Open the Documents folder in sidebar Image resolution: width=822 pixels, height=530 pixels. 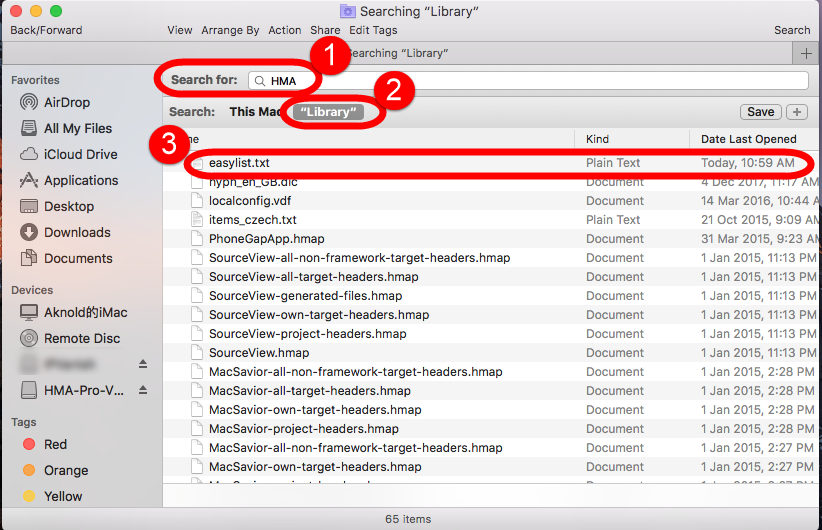click(78, 258)
